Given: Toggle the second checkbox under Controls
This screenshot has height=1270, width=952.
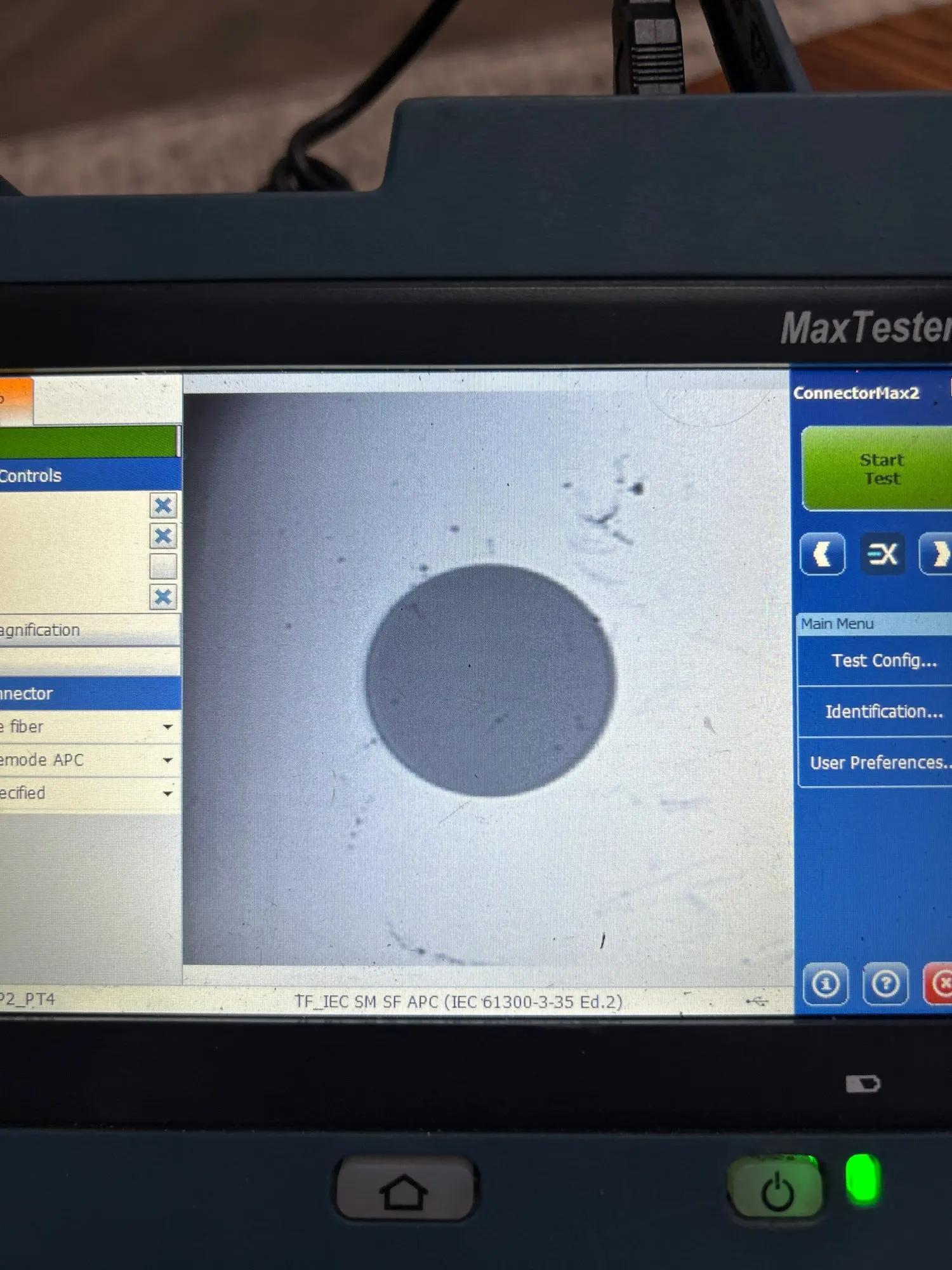Looking at the screenshot, I should pyautogui.click(x=163, y=536).
